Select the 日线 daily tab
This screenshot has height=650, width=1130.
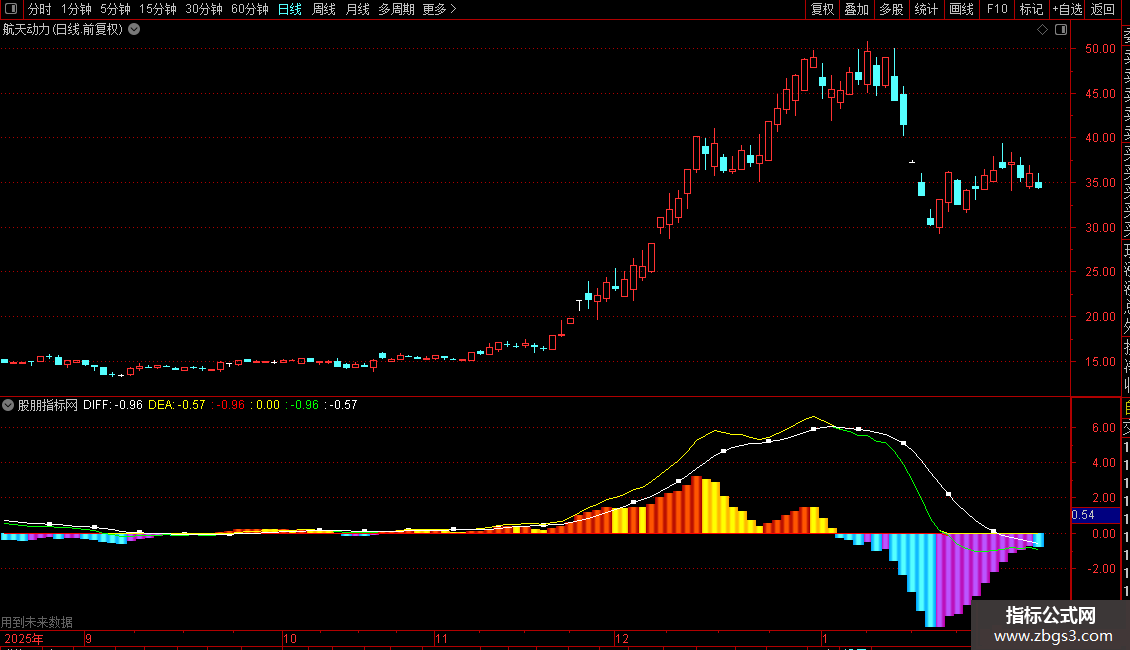(x=290, y=9)
